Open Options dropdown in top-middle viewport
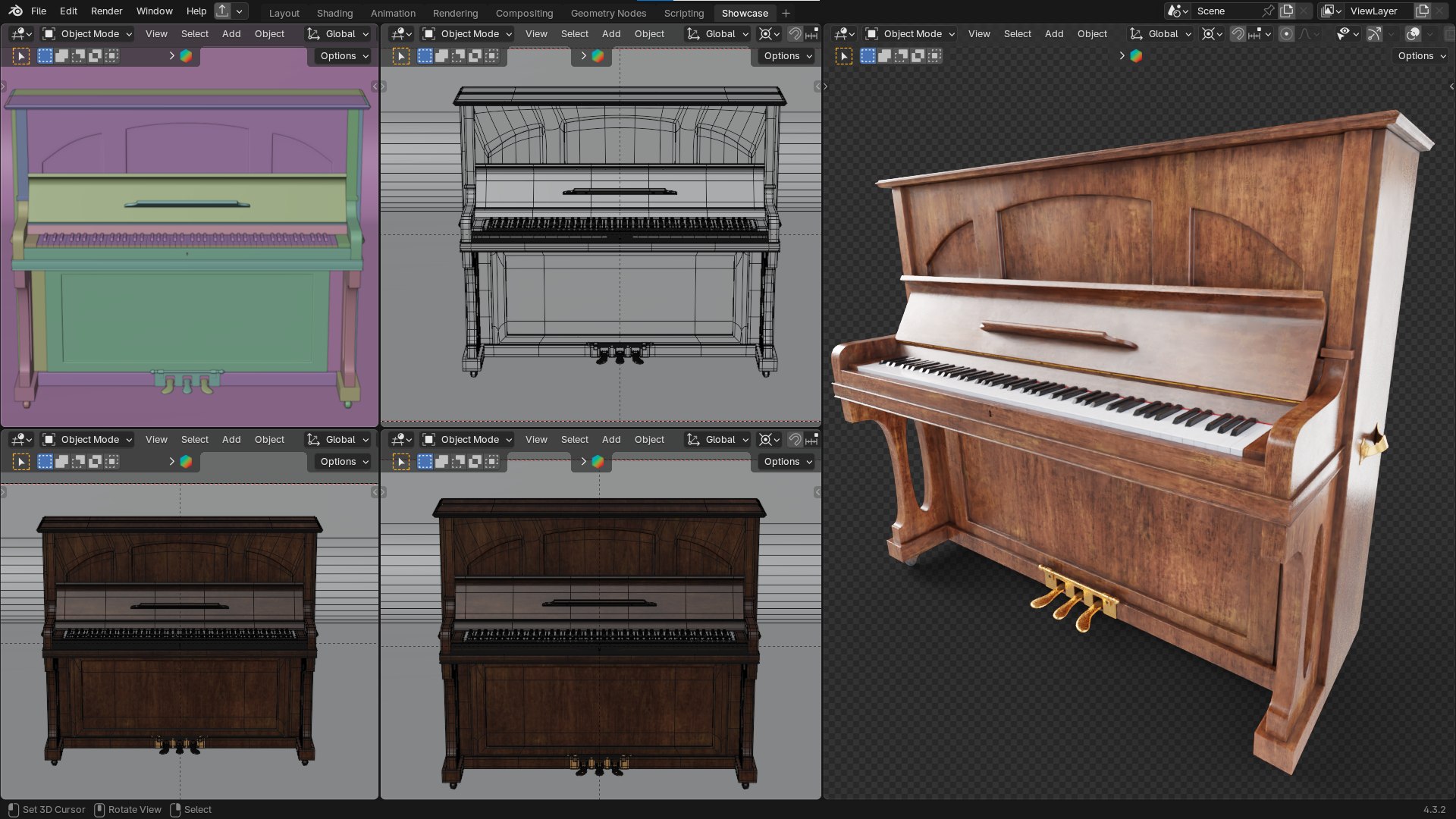This screenshot has width=1456, height=819. [x=786, y=55]
